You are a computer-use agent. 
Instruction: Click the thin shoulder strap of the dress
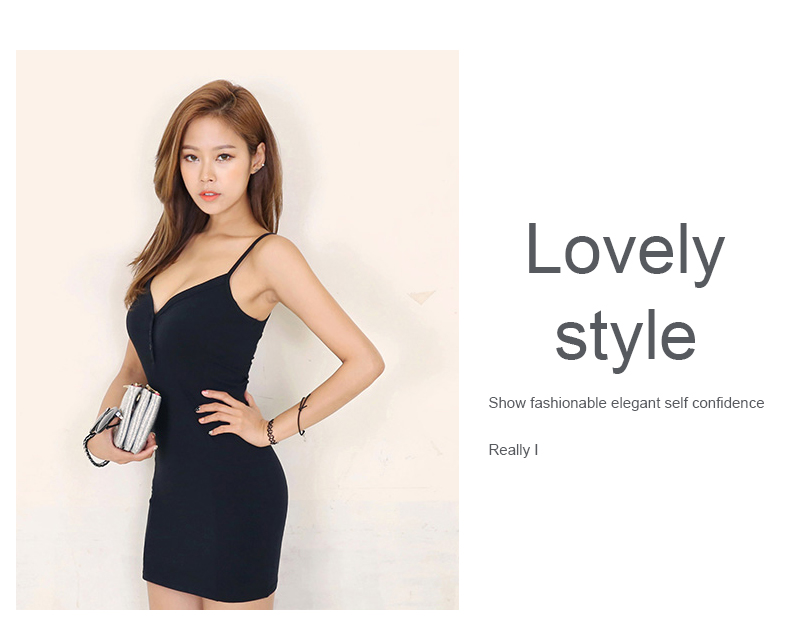(250, 254)
